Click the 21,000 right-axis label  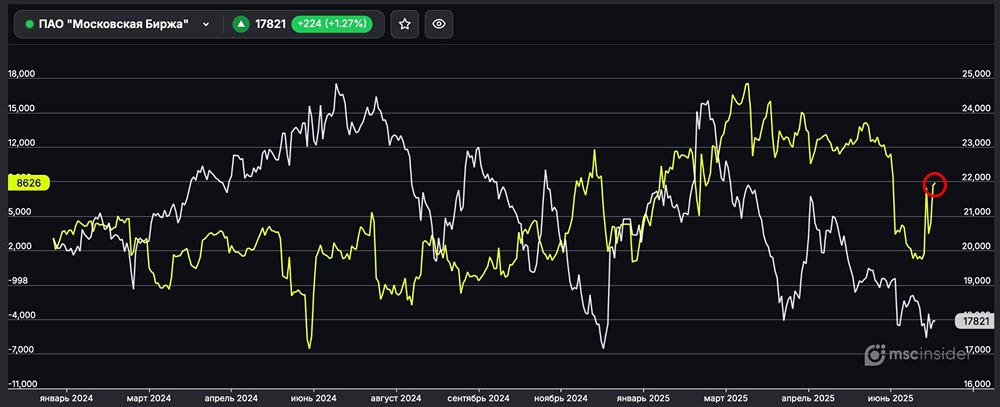pos(976,212)
